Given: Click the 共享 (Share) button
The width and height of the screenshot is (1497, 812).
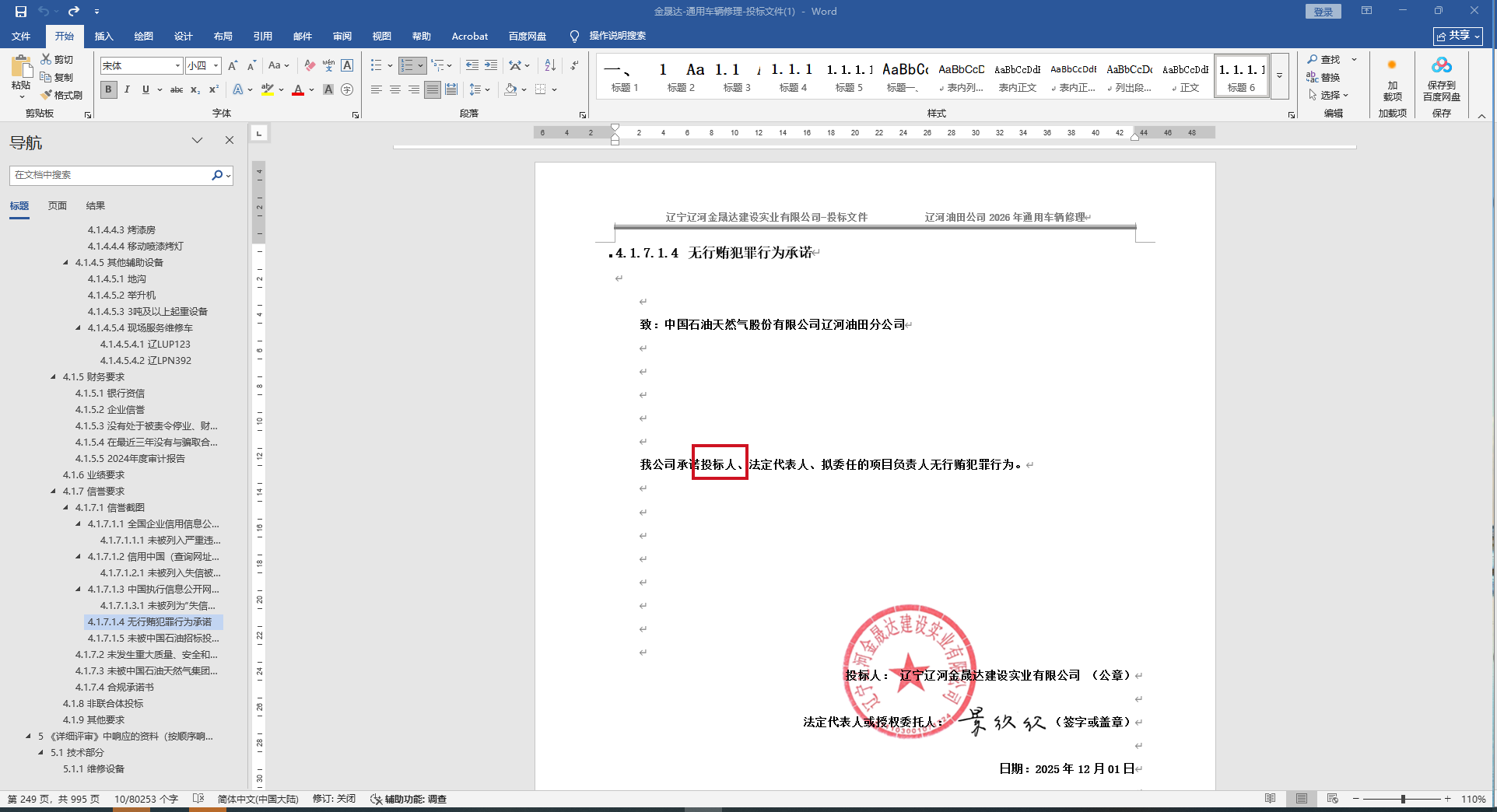Looking at the screenshot, I should pyautogui.click(x=1458, y=36).
